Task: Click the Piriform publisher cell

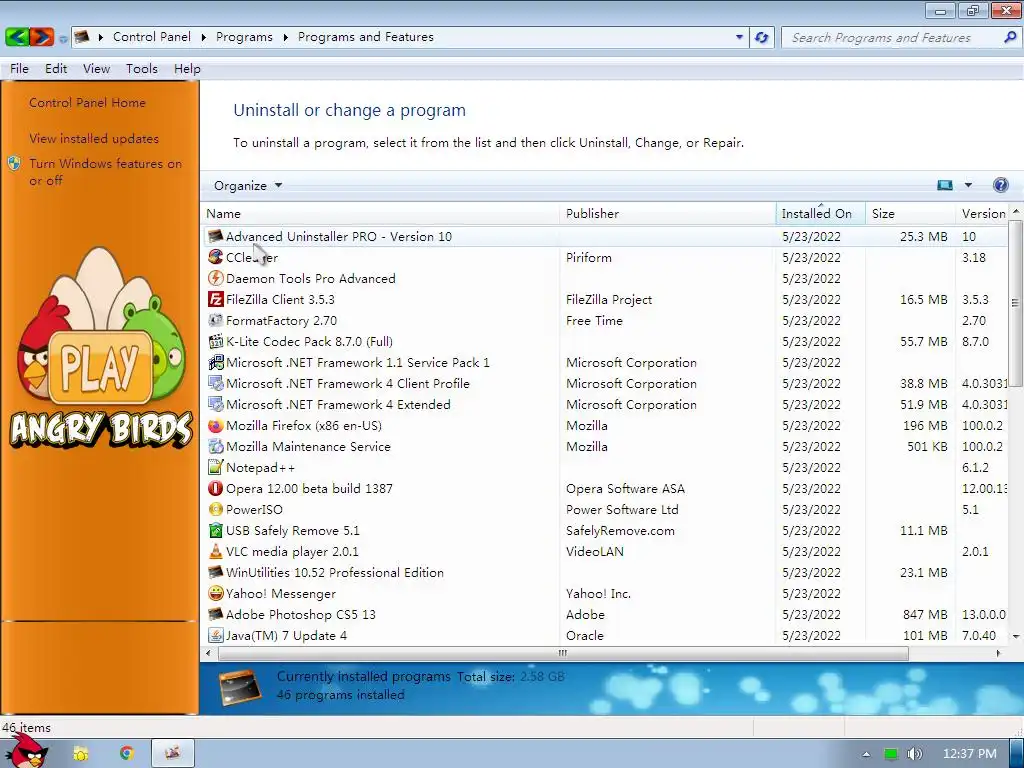Action: tap(589, 257)
